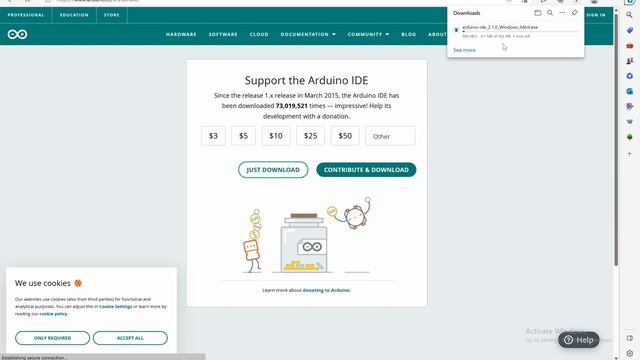Select the $10 donation amount
The image size is (640, 360).
pos(276,136)
